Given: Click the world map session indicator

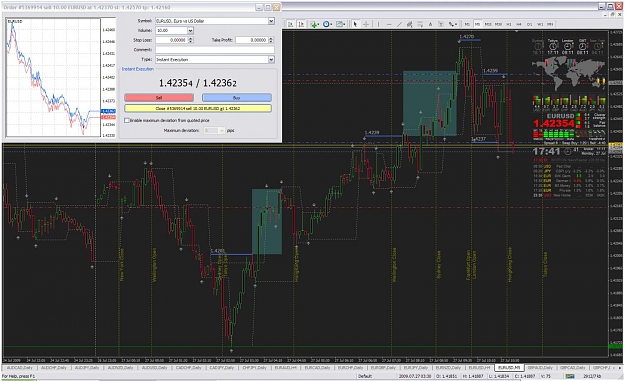Looking at the screenshot, I should (569, 74).
